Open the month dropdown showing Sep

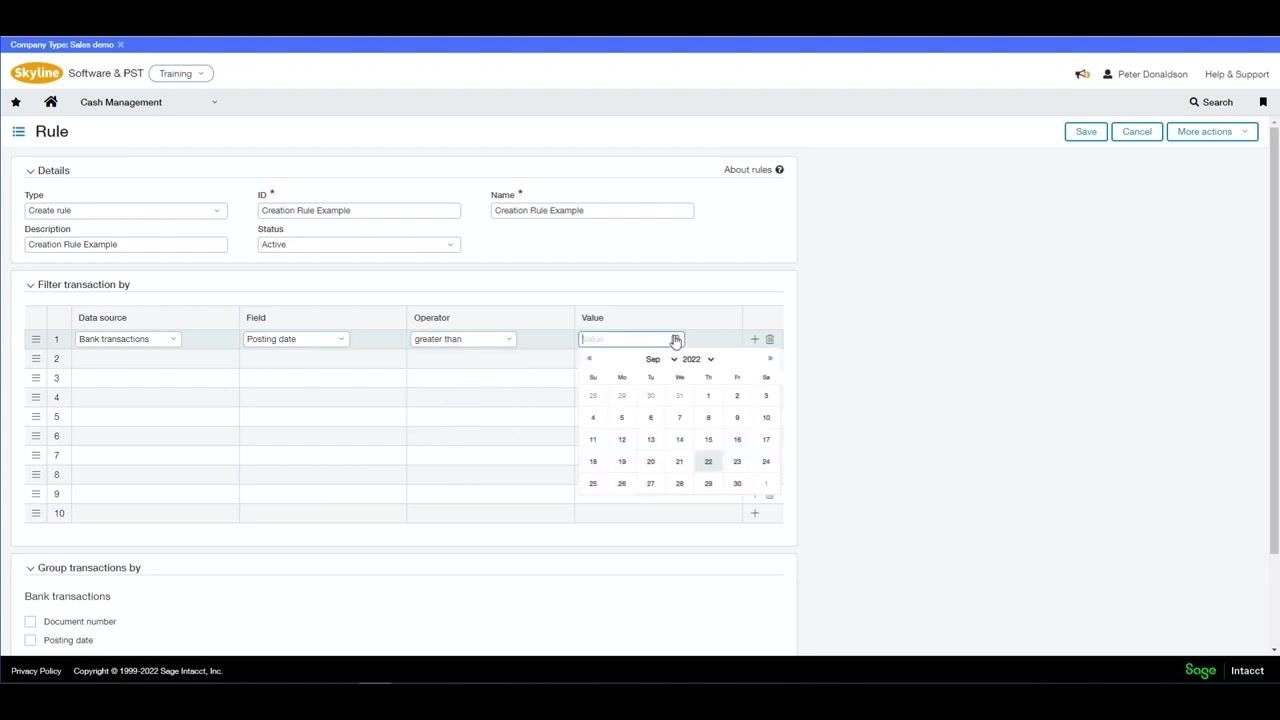click(661, 359)
